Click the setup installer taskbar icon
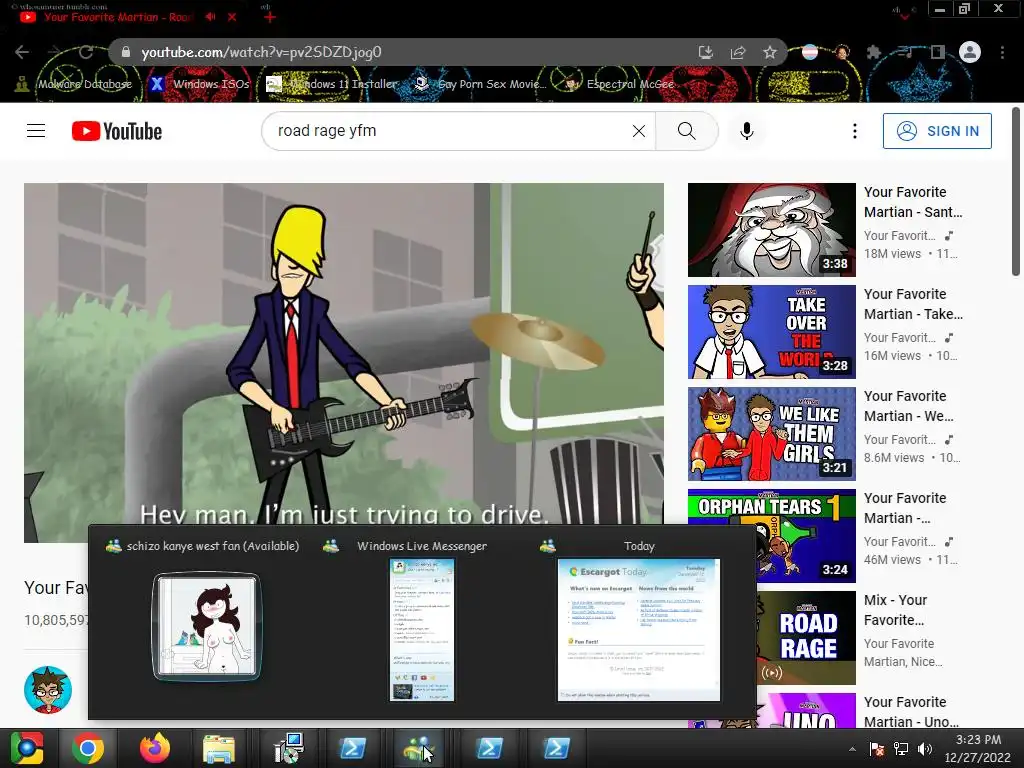 [288, 748]
